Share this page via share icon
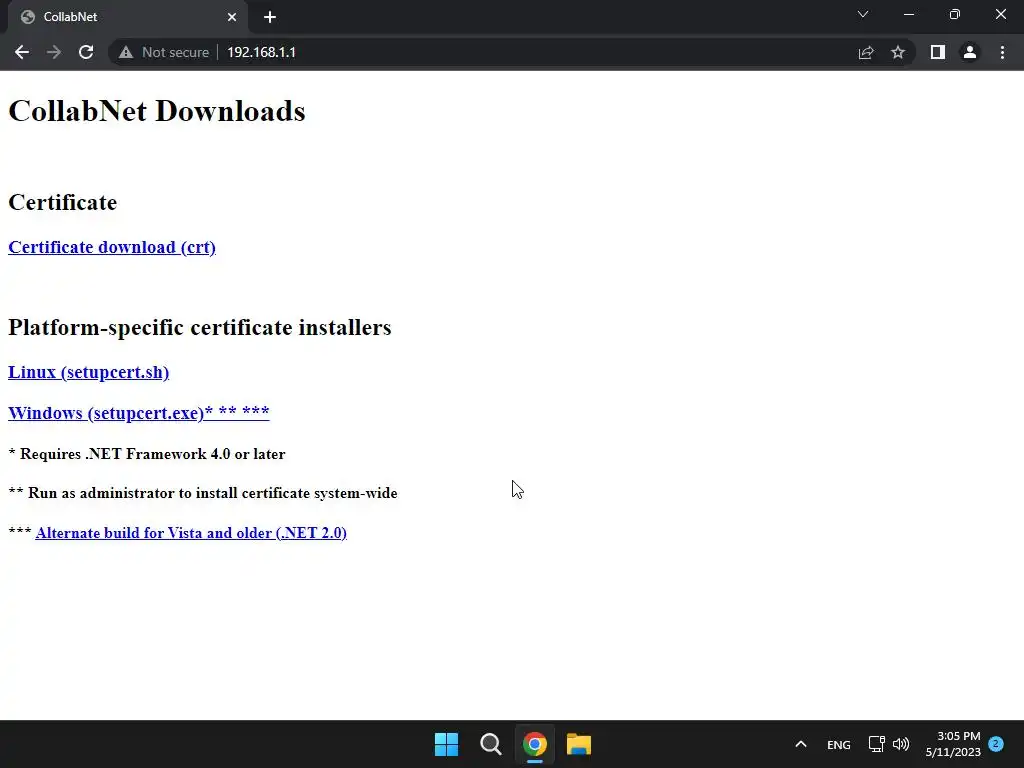 point(866,52)
